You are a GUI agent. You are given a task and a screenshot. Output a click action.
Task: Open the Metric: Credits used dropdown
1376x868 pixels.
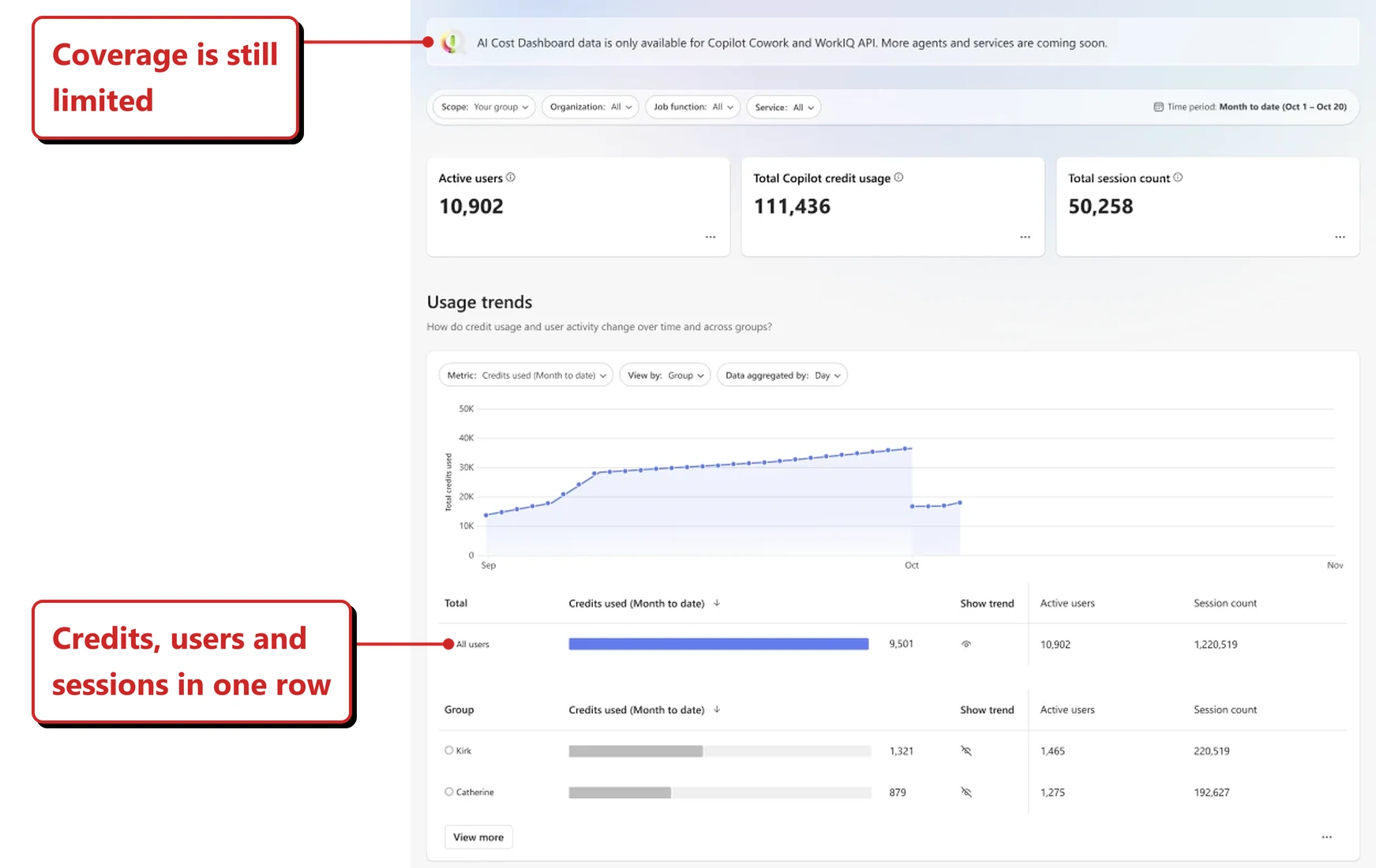click(x=526, y=375)
